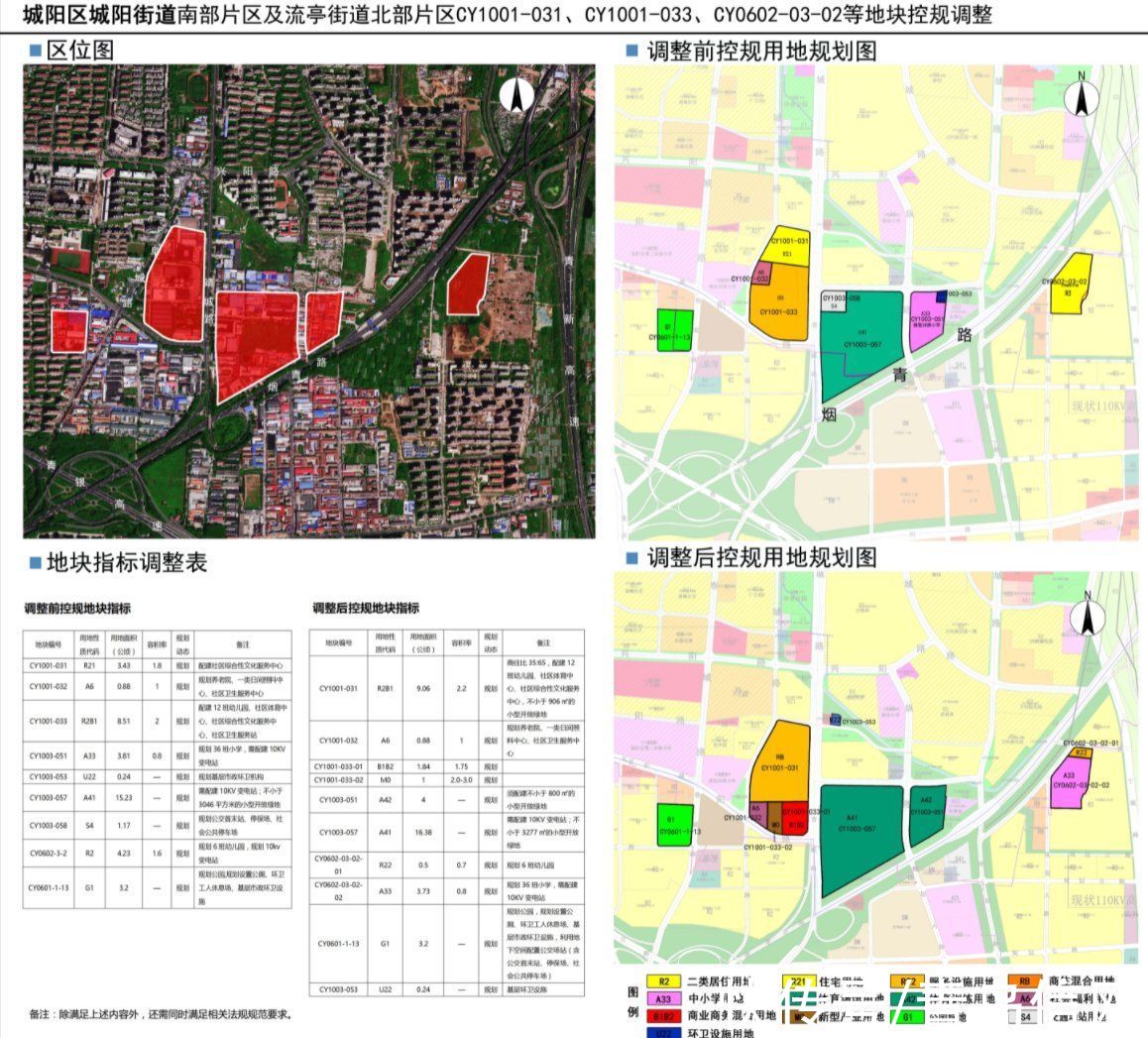Click the footnote starting with 备注：除满足上述内容外
Viewport: 1148px width, 1038px height.
pyautogui.click(x=162, y=1014)
